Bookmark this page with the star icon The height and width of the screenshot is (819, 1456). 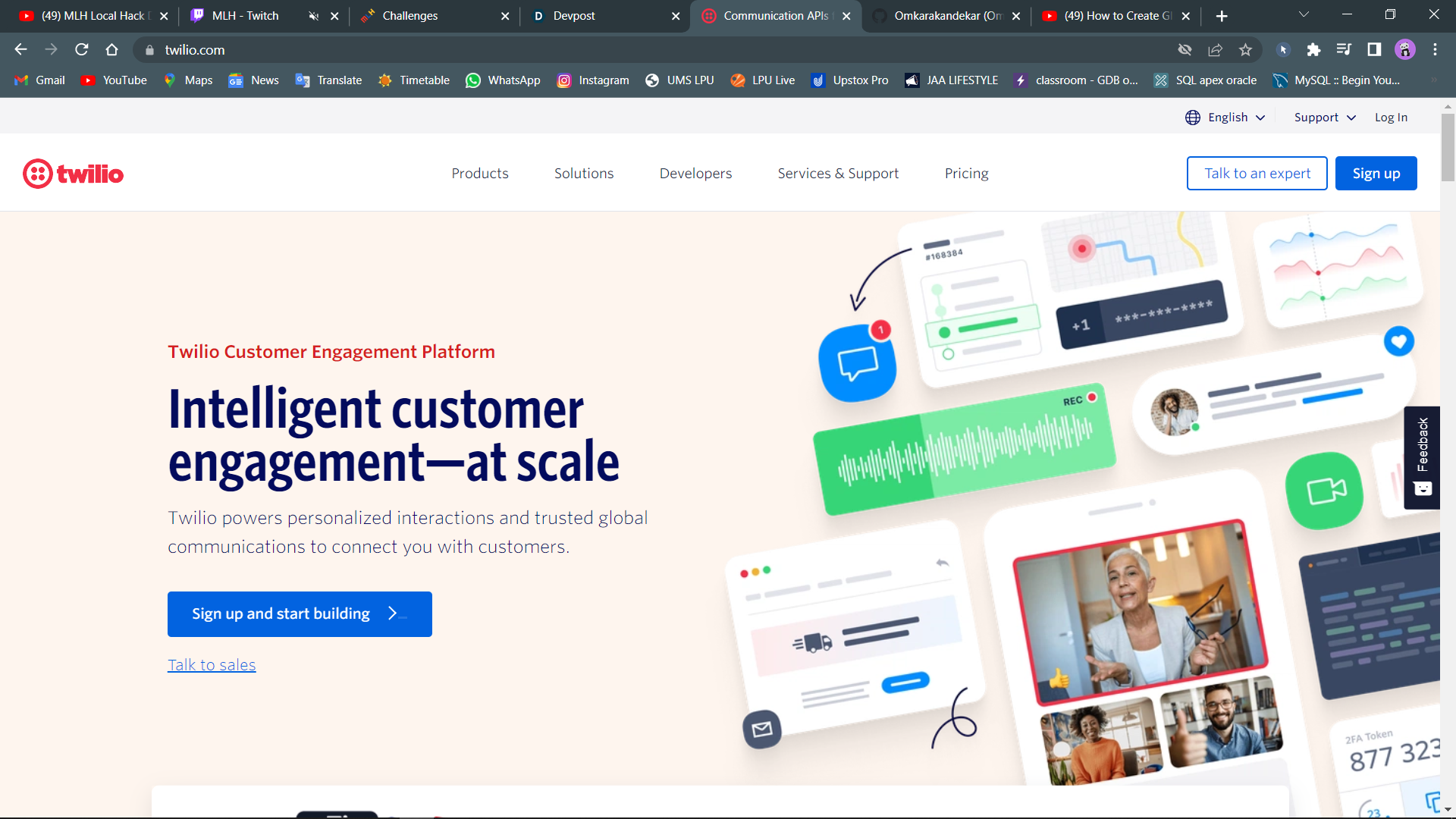(x=1245, y=50)
